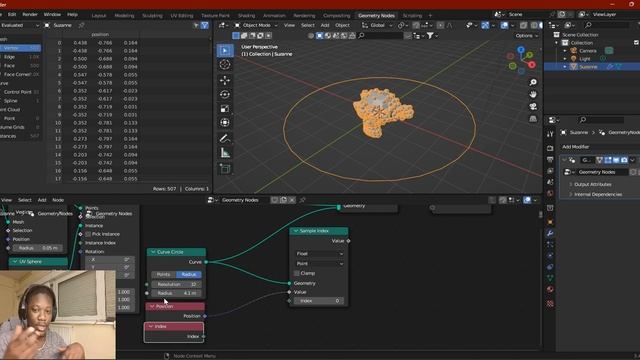Open the Render menu

pos(30,14)
